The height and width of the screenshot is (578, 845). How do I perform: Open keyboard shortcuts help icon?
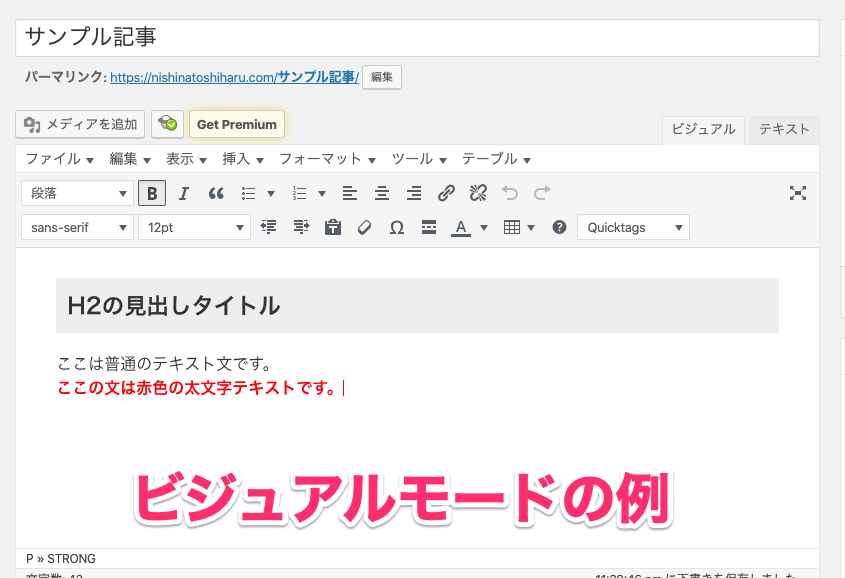[559, 227]
